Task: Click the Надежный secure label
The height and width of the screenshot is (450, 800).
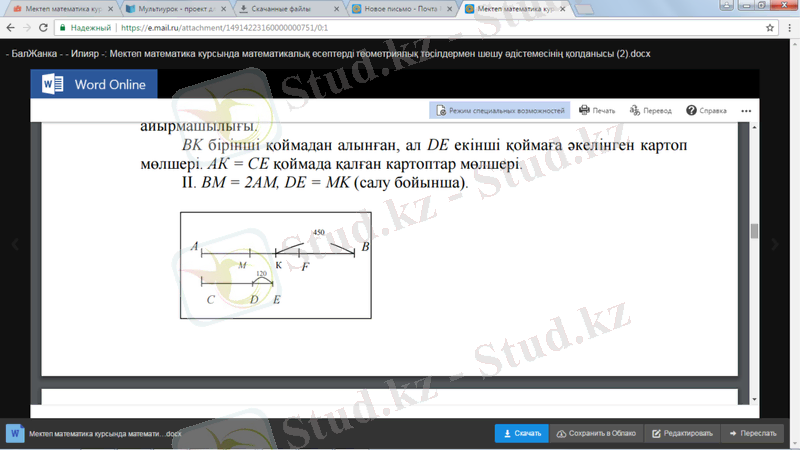Action: click(x=90, y=28)
